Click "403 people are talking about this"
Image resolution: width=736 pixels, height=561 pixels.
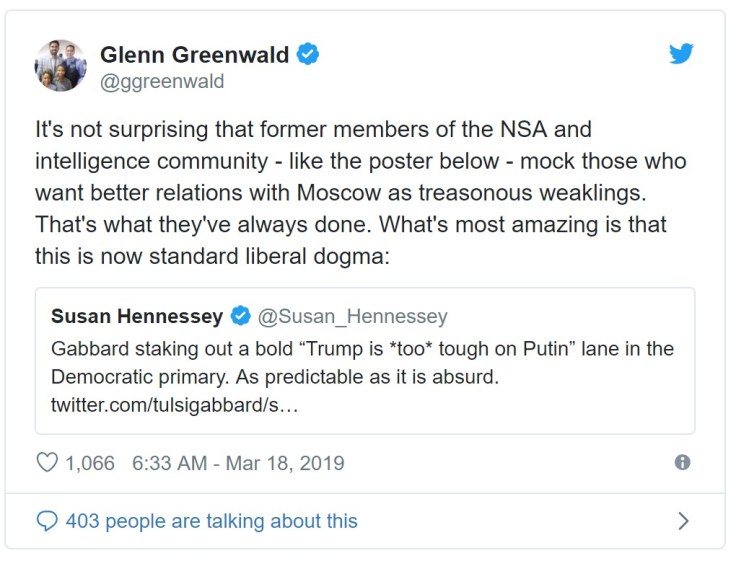click(x=211, y=521)
